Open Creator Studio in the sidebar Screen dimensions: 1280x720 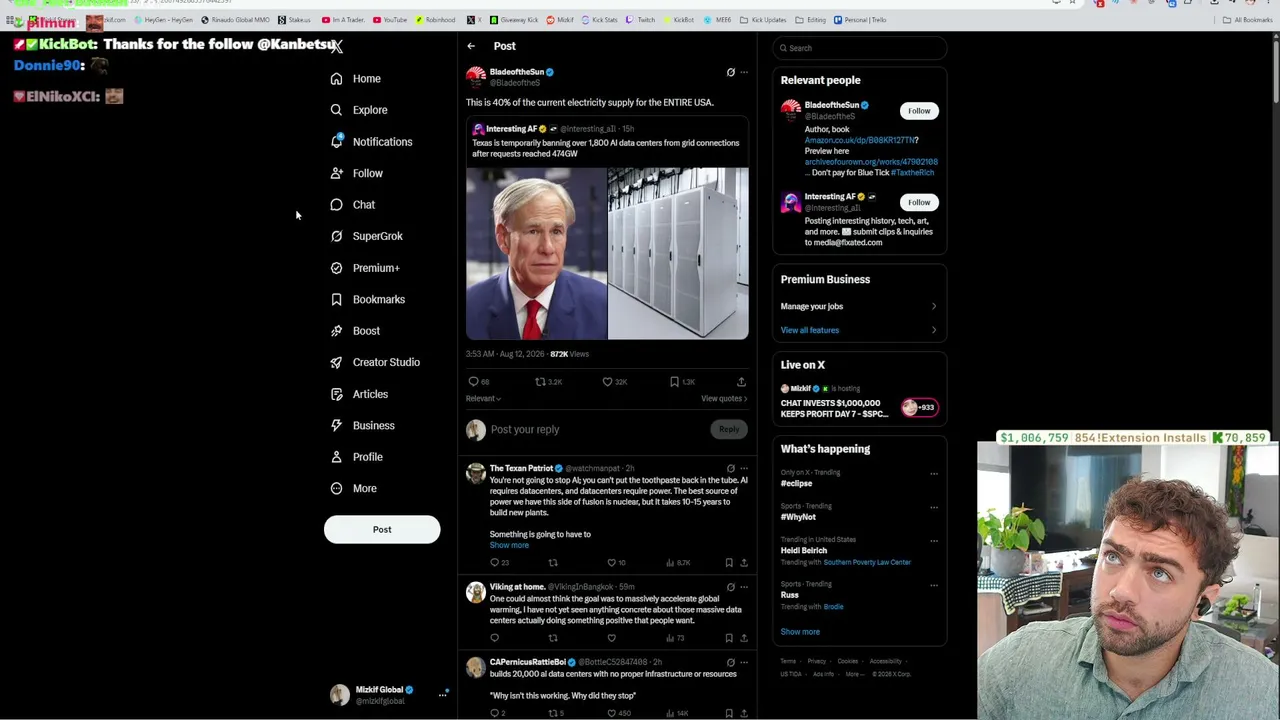[375, 362]
